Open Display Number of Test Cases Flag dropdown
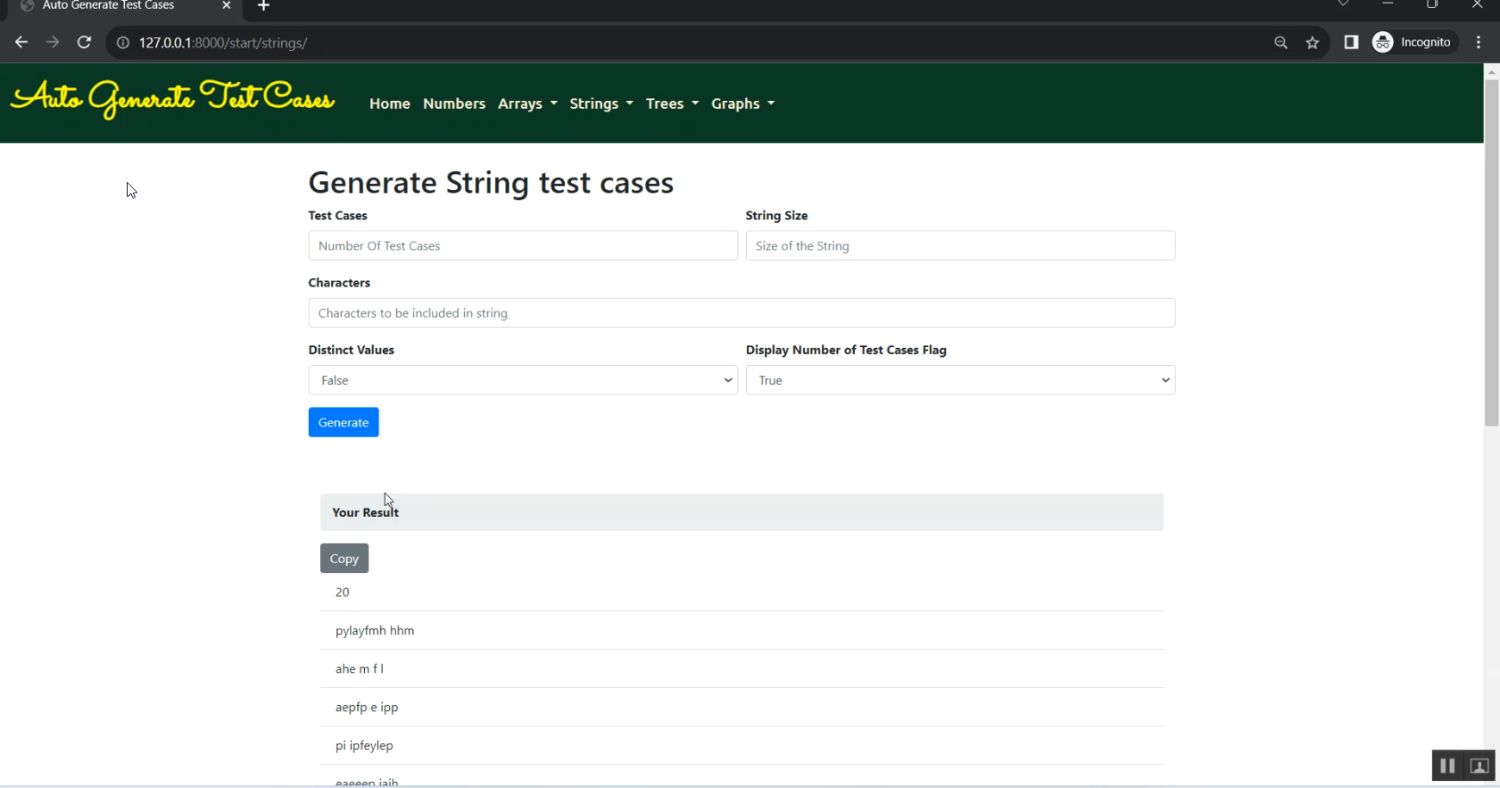 point(960,380)
